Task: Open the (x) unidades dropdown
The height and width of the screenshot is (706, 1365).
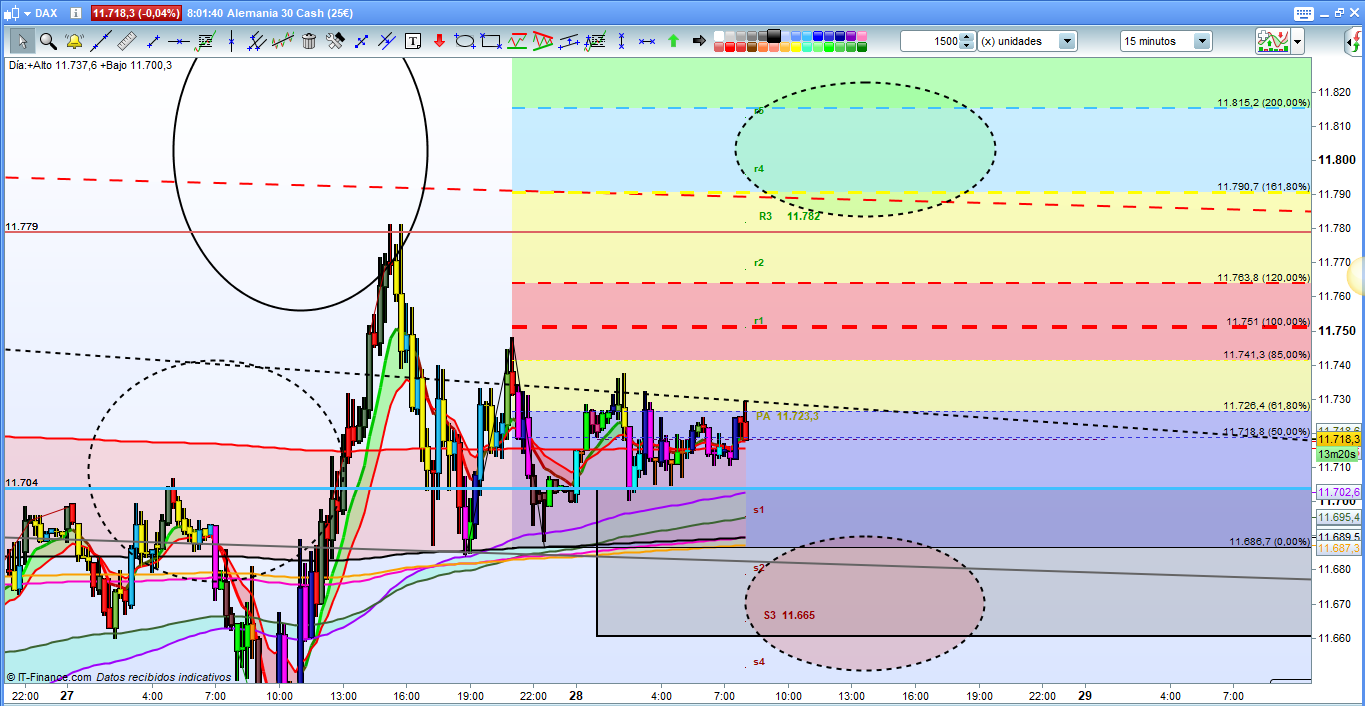Action: [x=1067, y=41]
